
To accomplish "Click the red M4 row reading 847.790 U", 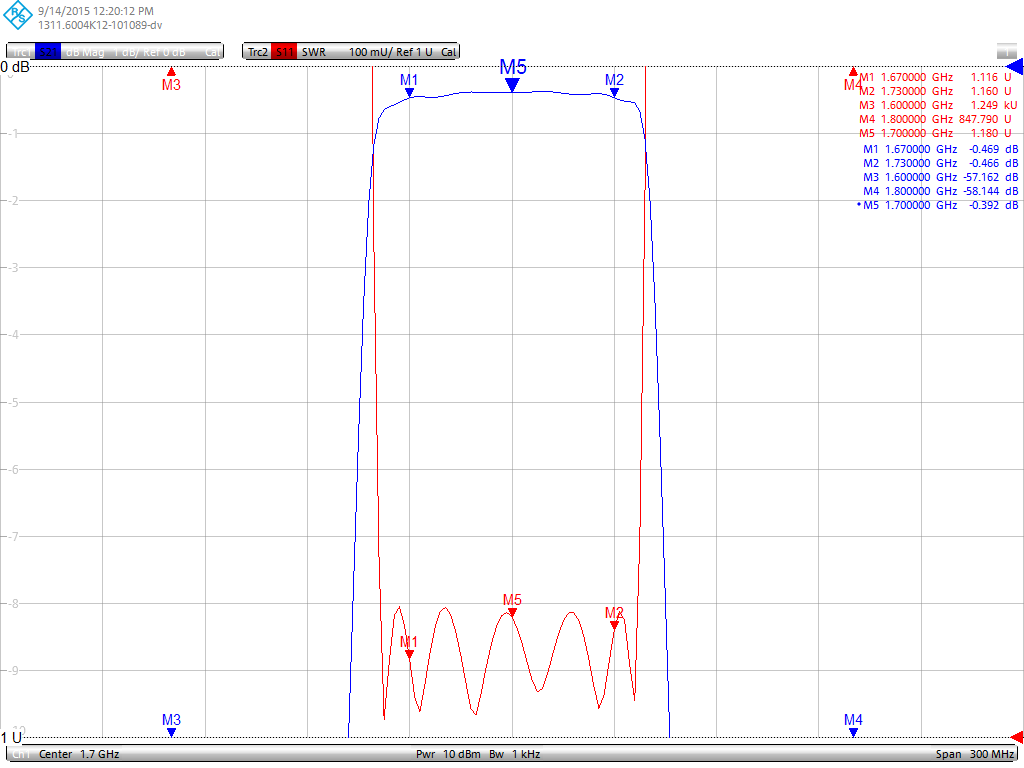I will click(935, 120).
